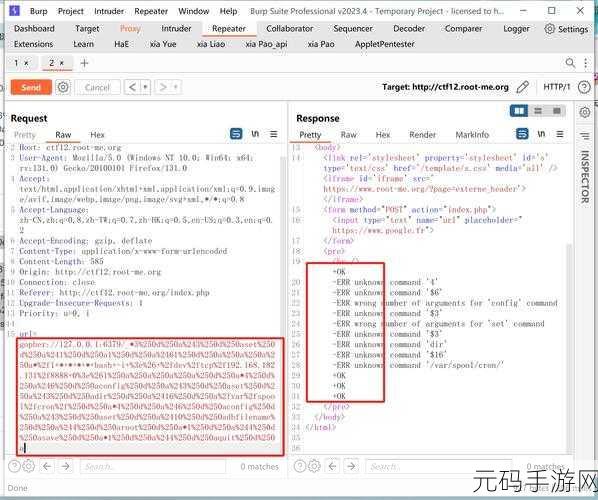Switch to the Proxy tool tab
This screenshot has width=598, height=500.
(x=130, y=29)
